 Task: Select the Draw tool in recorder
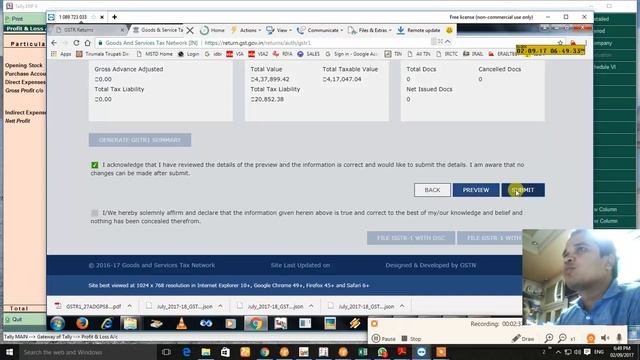point(523,339)
